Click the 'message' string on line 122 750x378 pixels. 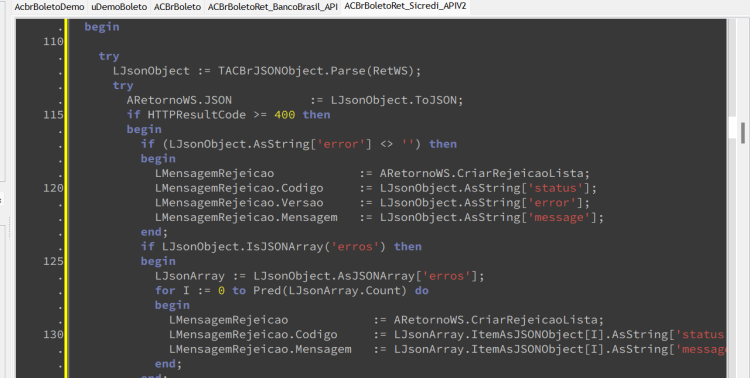[559, 217]
